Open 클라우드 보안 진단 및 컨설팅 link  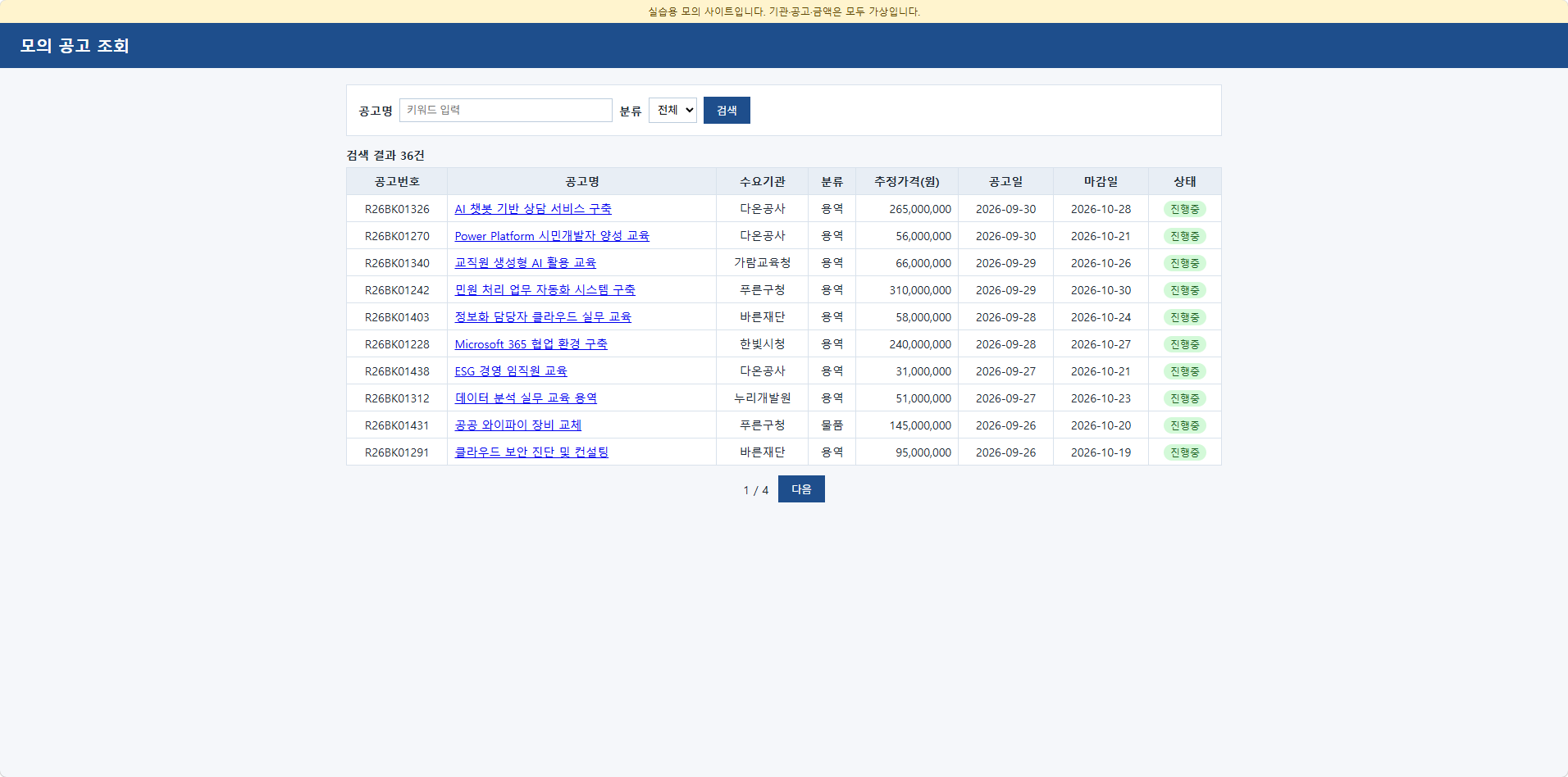click(531, 452)
